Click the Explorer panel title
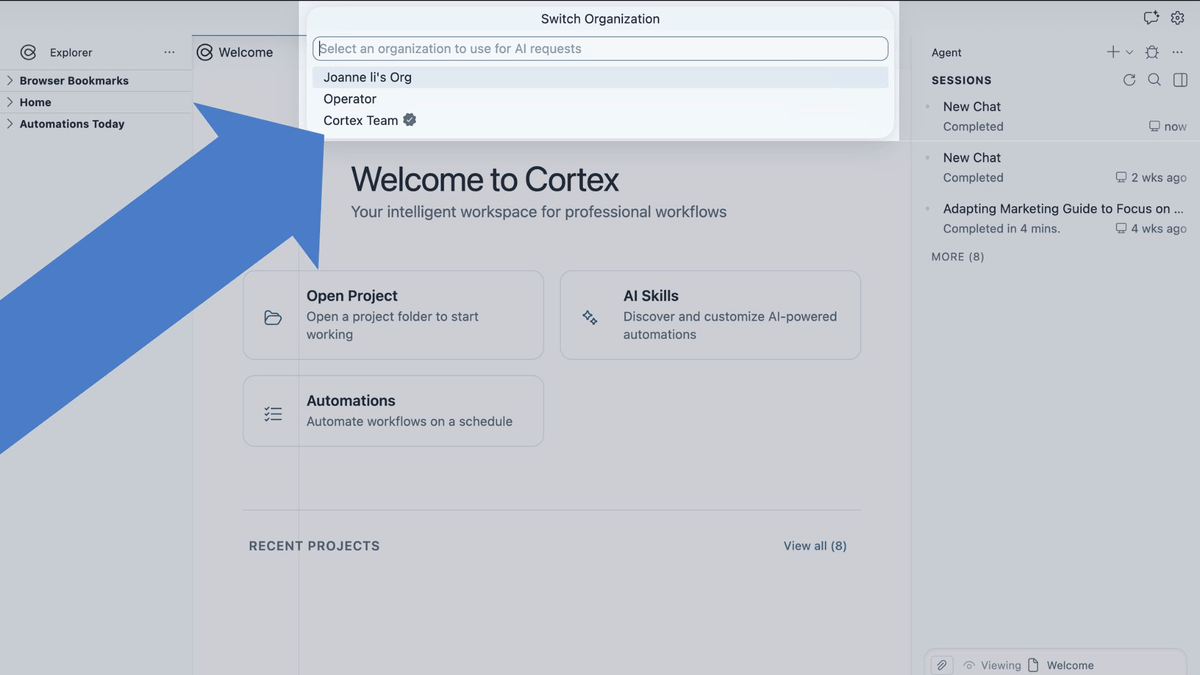 click(71, 53)
